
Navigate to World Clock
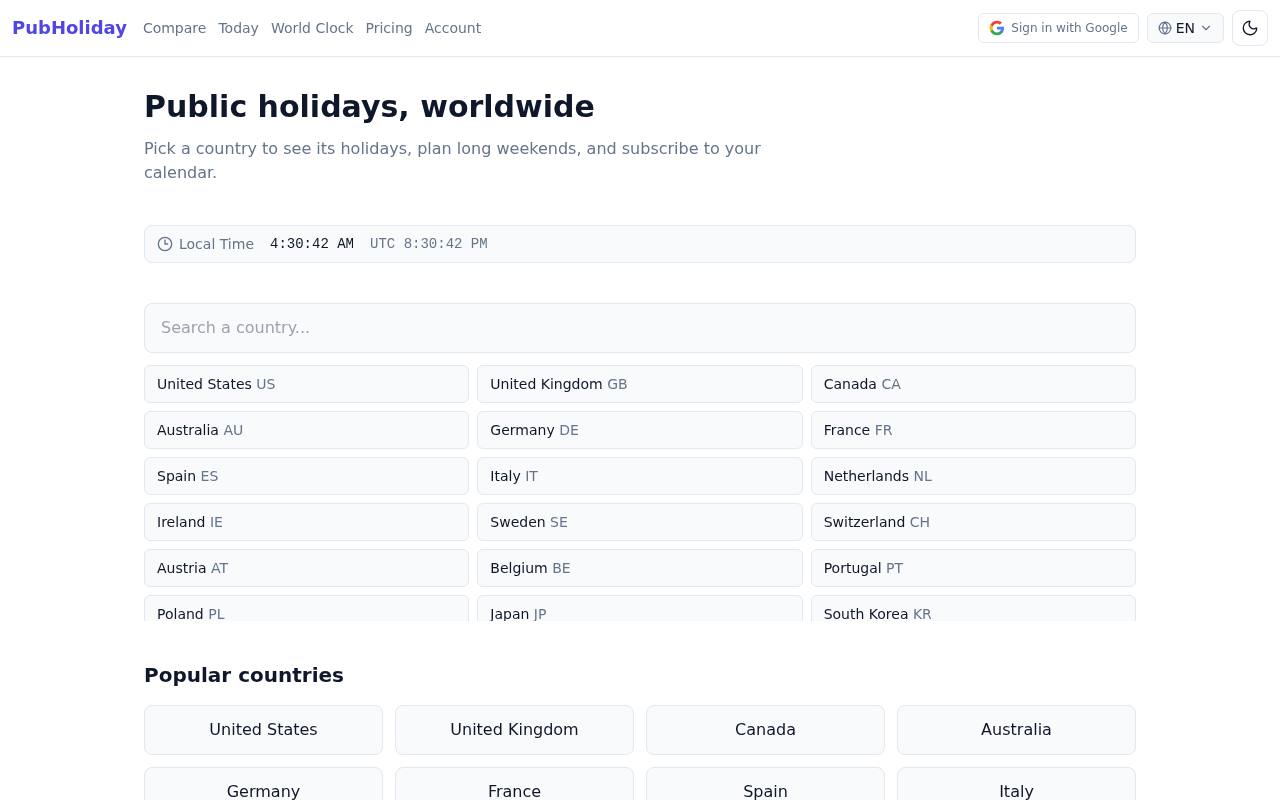pyautogui.click(x=312, y=28)
